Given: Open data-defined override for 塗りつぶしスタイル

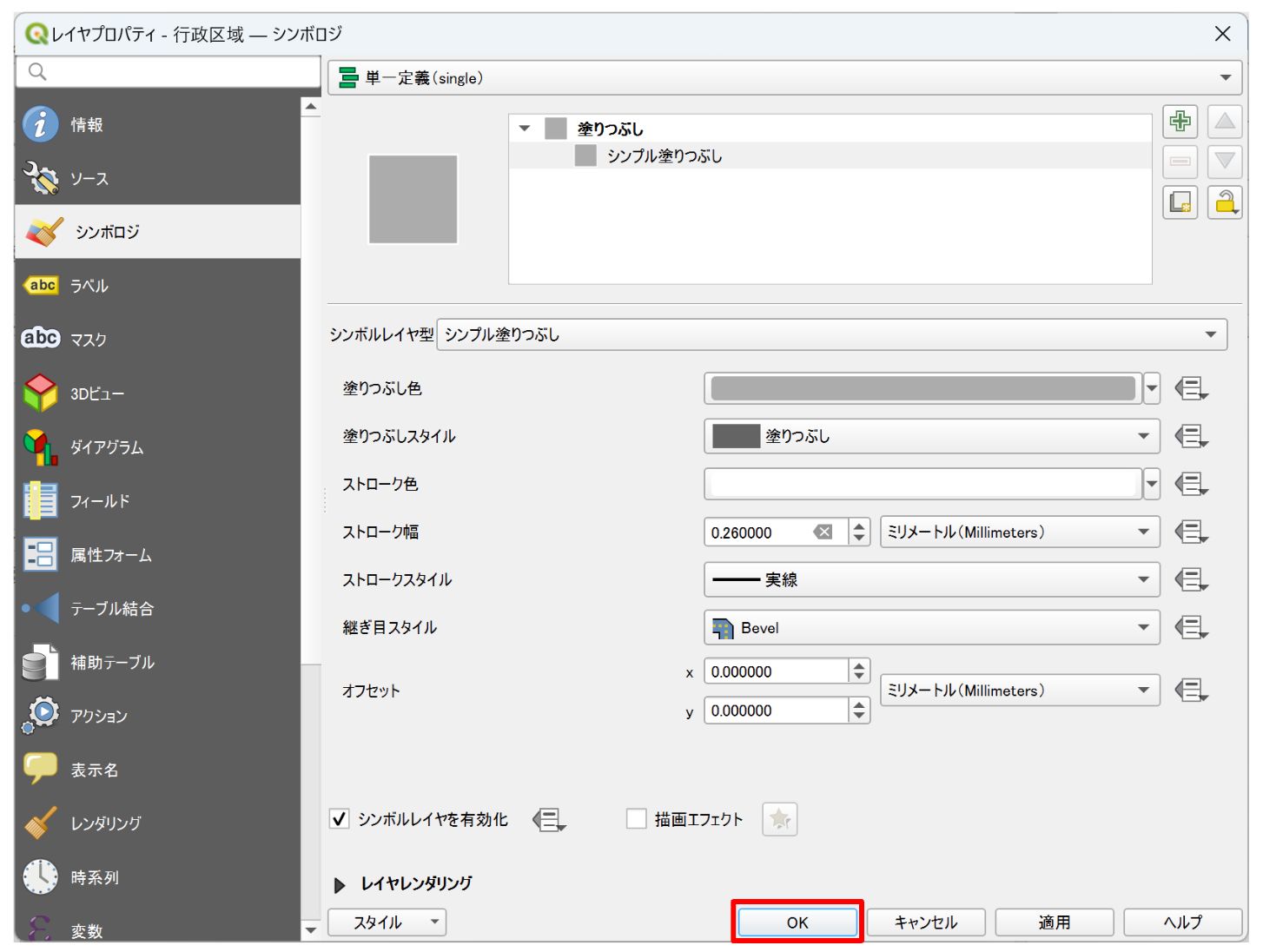Looking at the screenshot, I should click(1192, 436).
